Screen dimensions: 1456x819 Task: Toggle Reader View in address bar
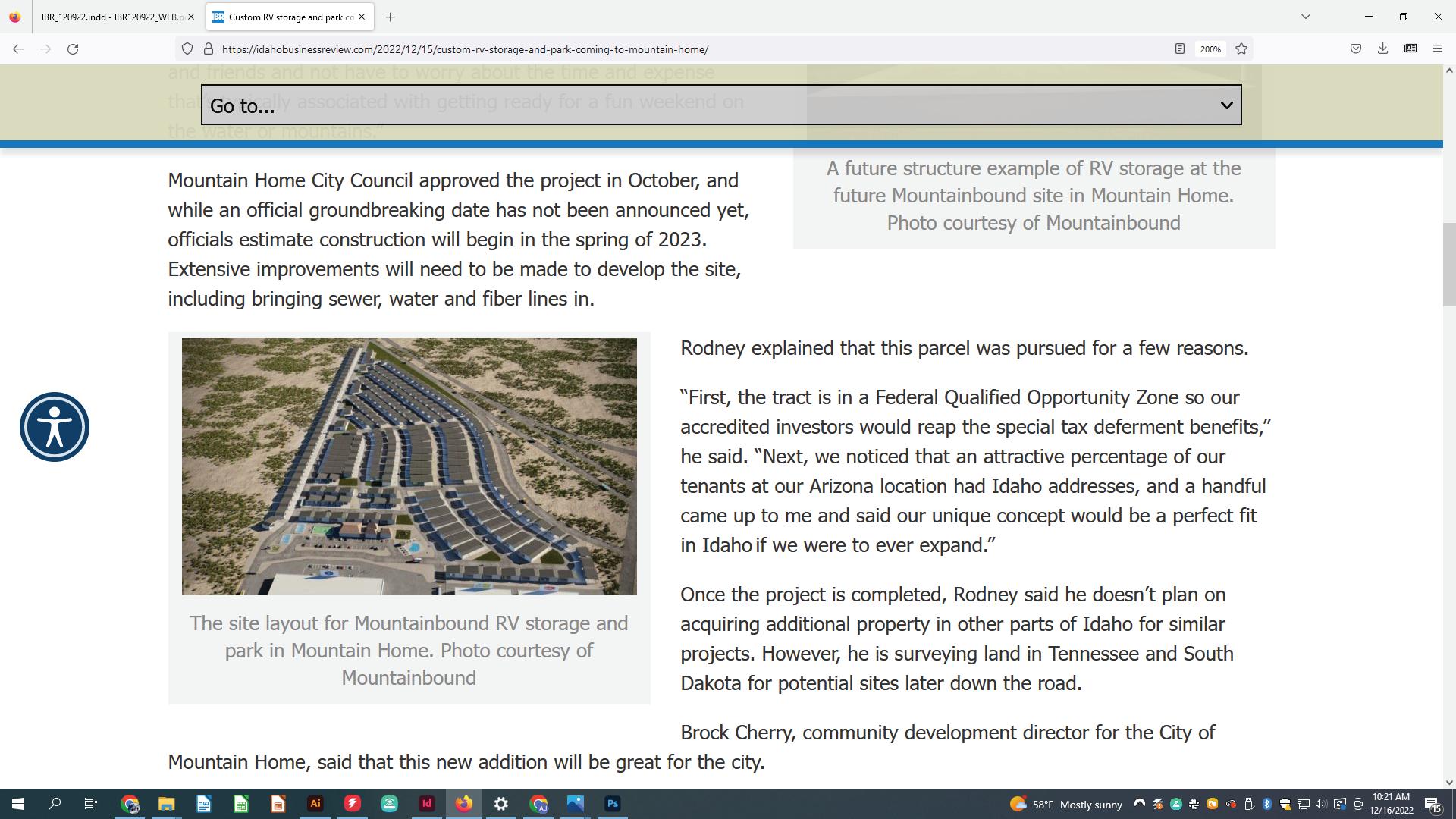pyautogui.click(x=1179, y=49)
